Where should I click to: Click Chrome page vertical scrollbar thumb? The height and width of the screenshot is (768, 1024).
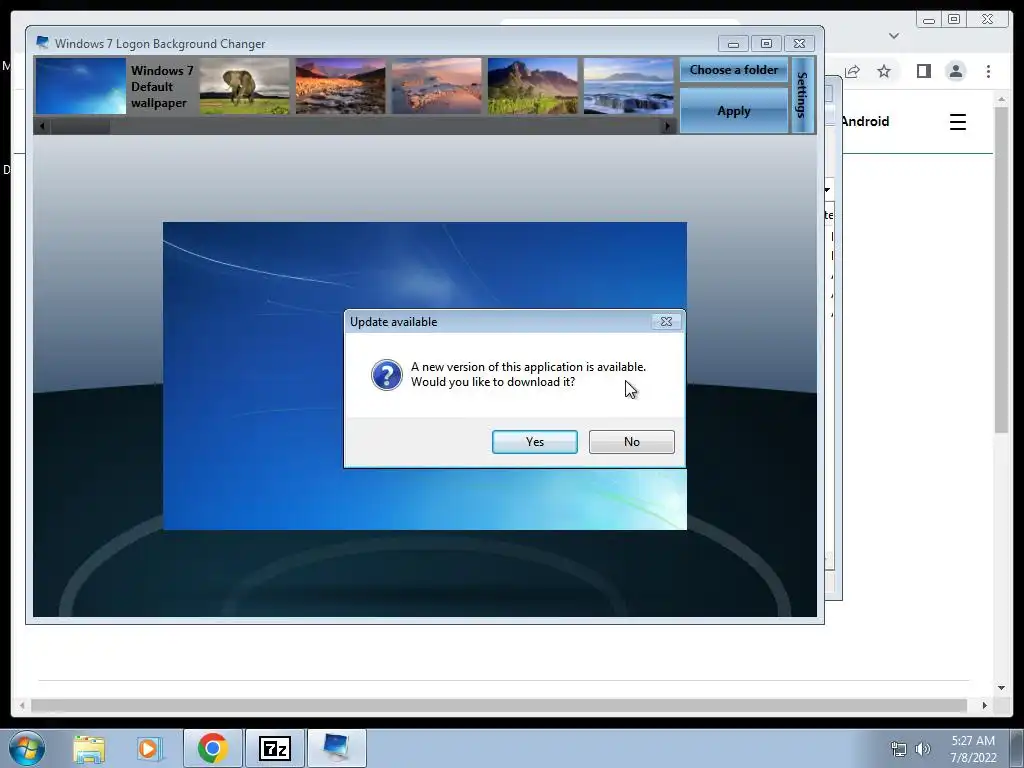point(1002,268)
